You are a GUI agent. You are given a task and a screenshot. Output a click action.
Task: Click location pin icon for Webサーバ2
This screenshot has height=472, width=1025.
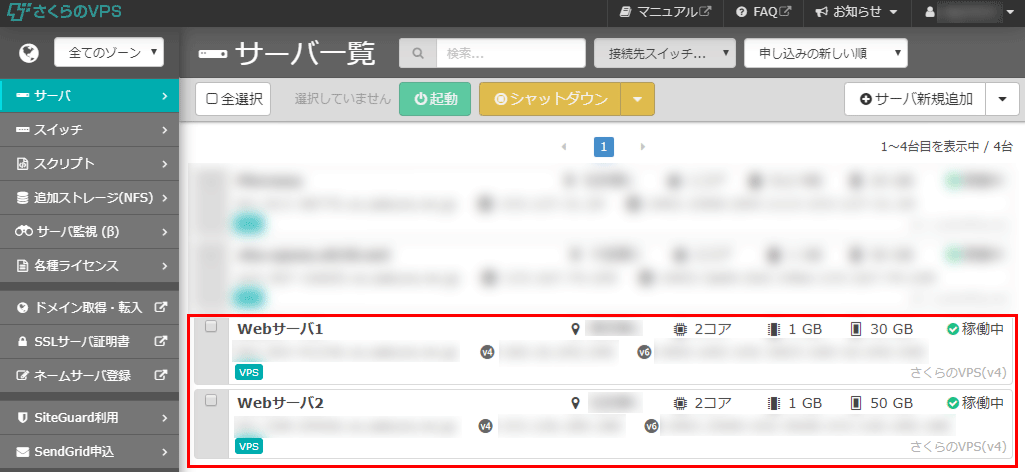[x=575, y=403]
